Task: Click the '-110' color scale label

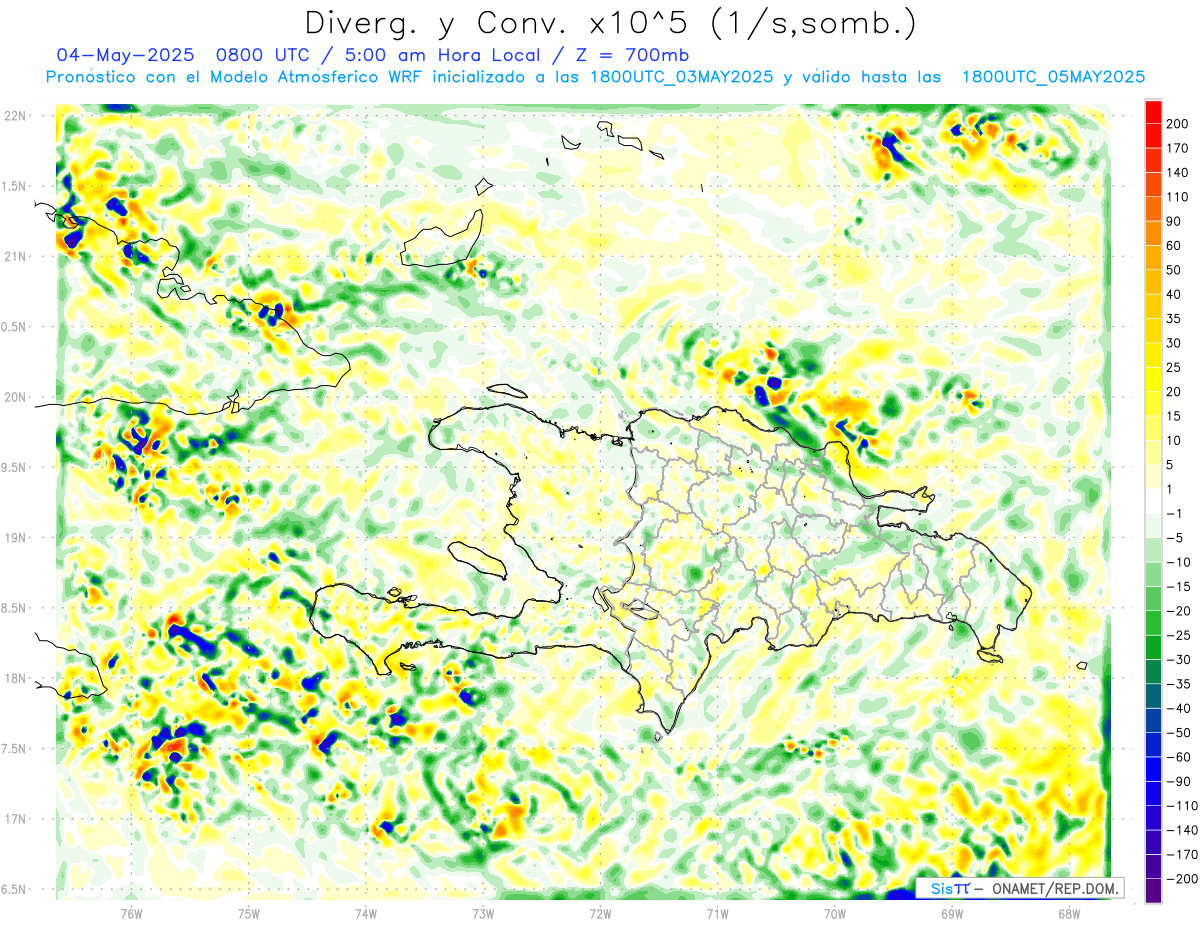Action: (1181, 806)
